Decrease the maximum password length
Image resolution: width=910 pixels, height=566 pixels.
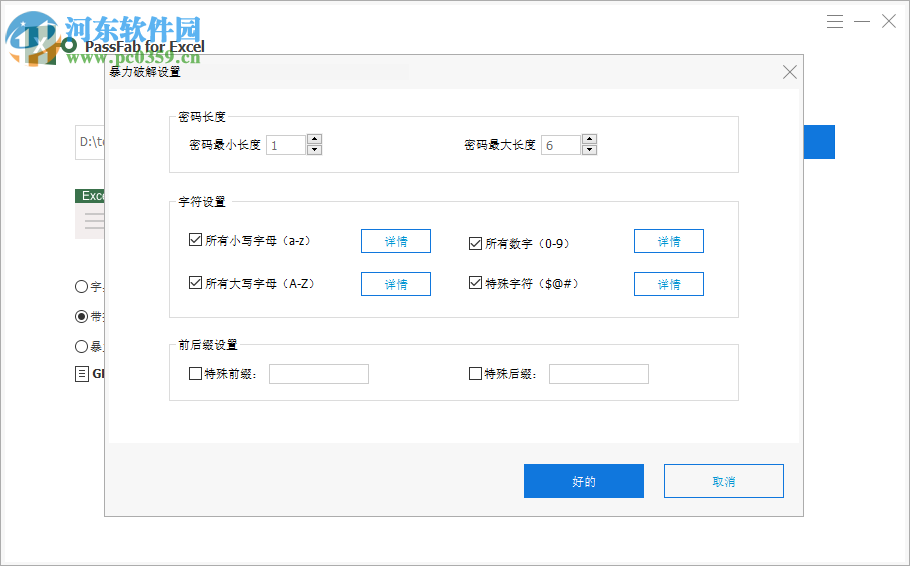click(x=590, y=150)
